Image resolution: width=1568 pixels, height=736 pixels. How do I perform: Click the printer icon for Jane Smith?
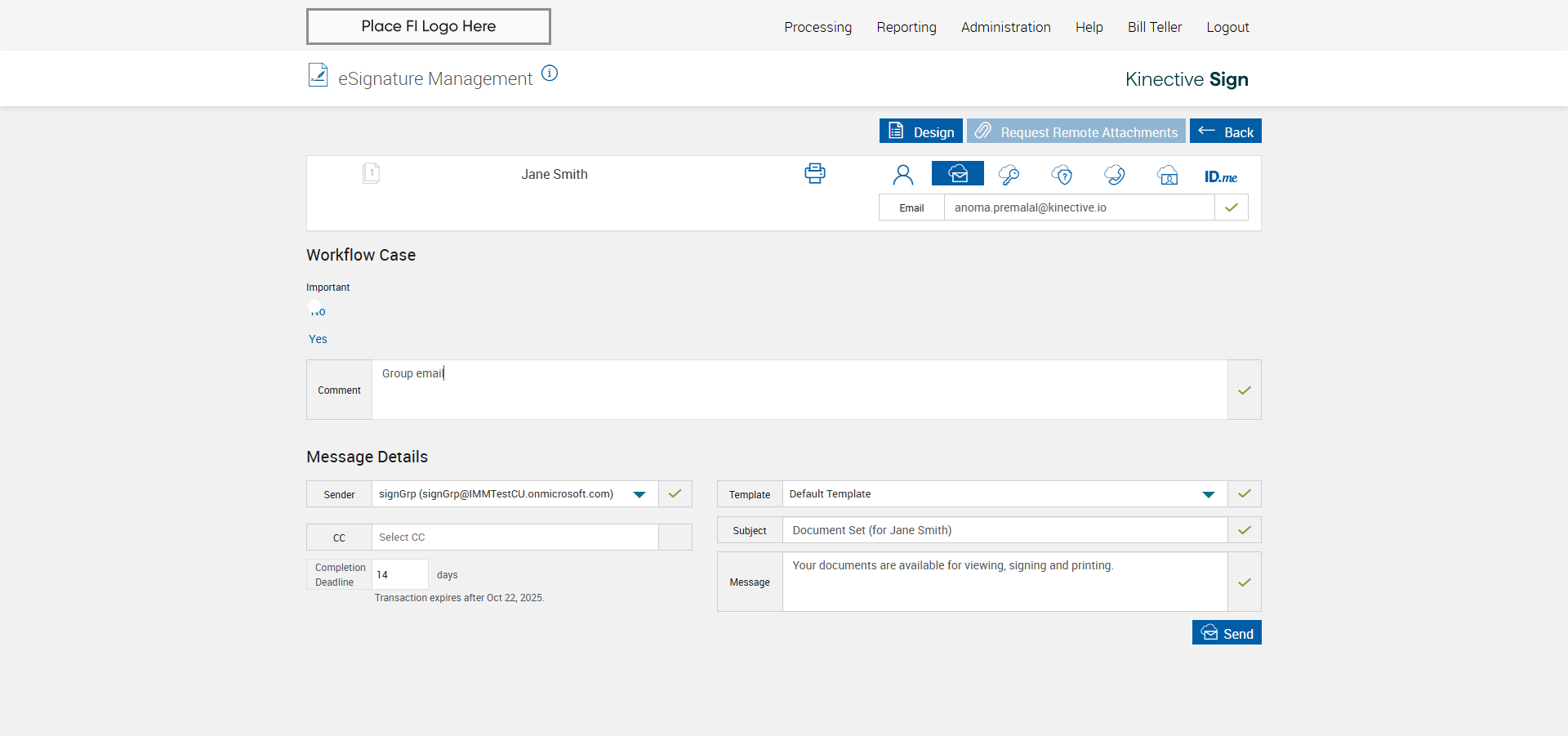[814, 173]
